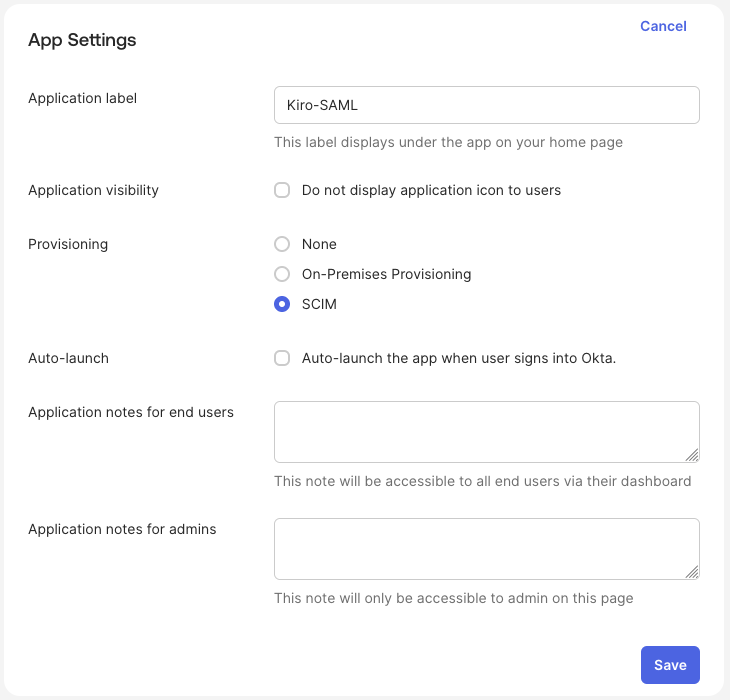Select the SCIM provisioning radio button

[282, 304]
